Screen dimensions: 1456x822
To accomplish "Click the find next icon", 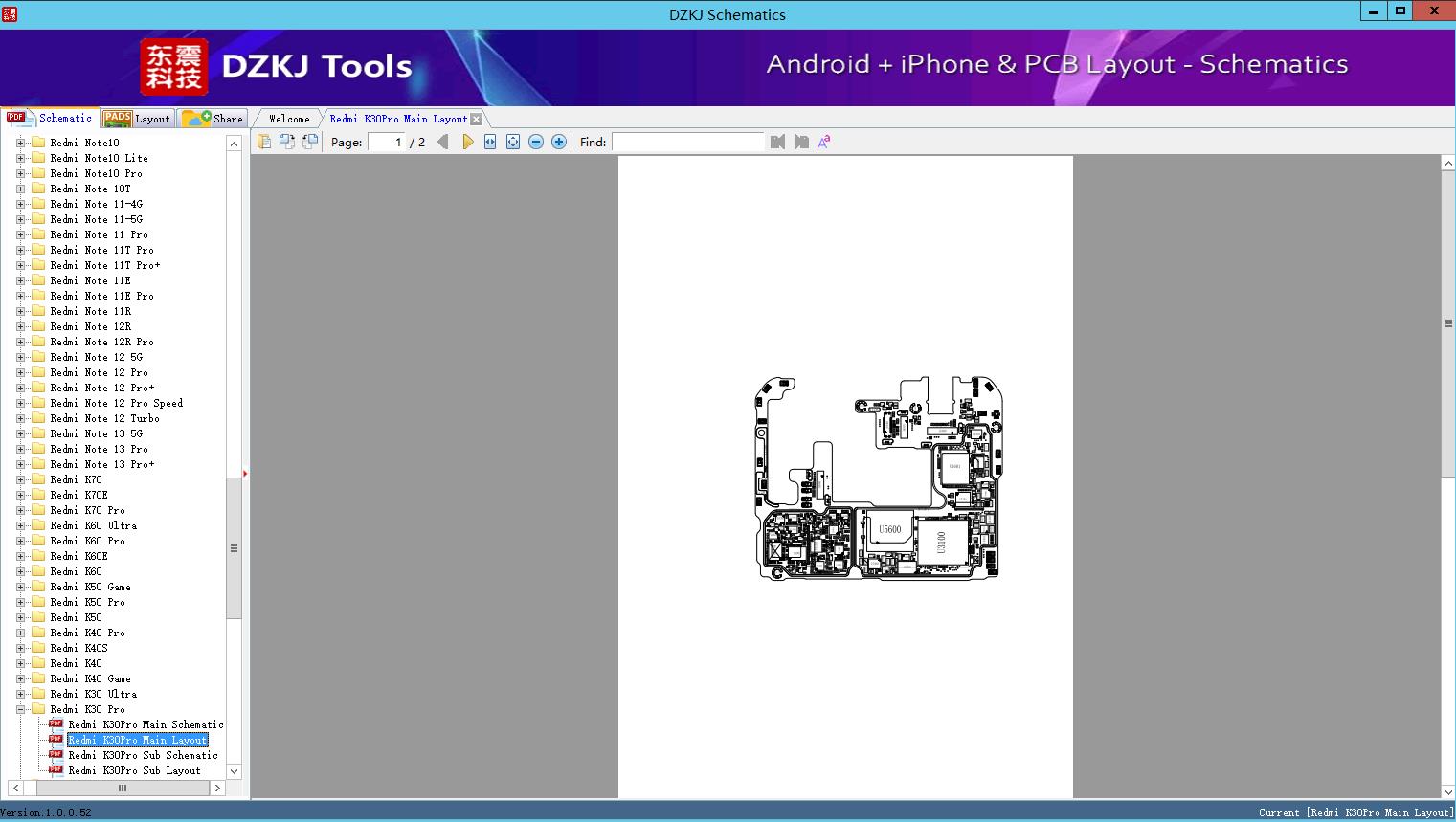I will (801, 142).
